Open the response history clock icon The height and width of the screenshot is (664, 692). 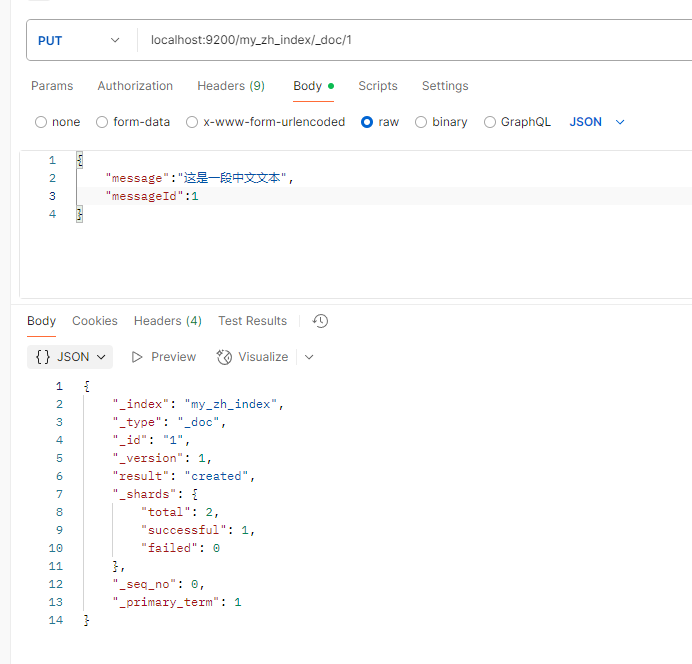320,321
